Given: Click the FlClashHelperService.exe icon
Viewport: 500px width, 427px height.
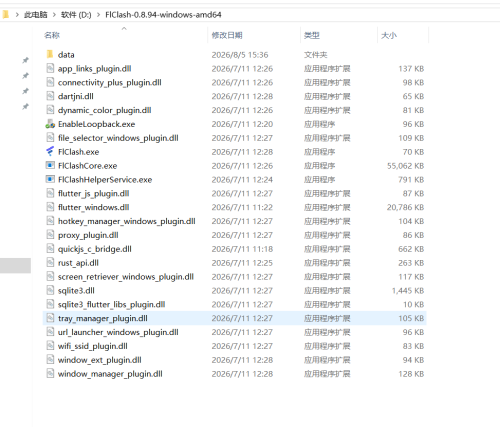Looking at the screenshot, I should 50,179.
